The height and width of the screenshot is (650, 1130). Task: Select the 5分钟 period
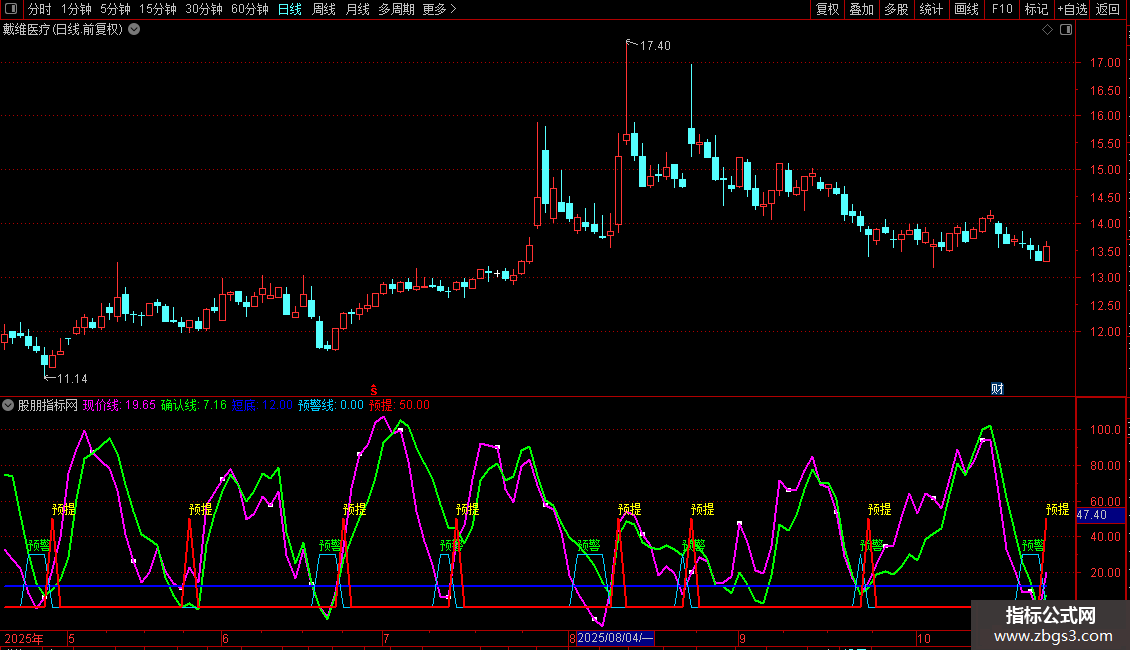click(x=115, y=9)
